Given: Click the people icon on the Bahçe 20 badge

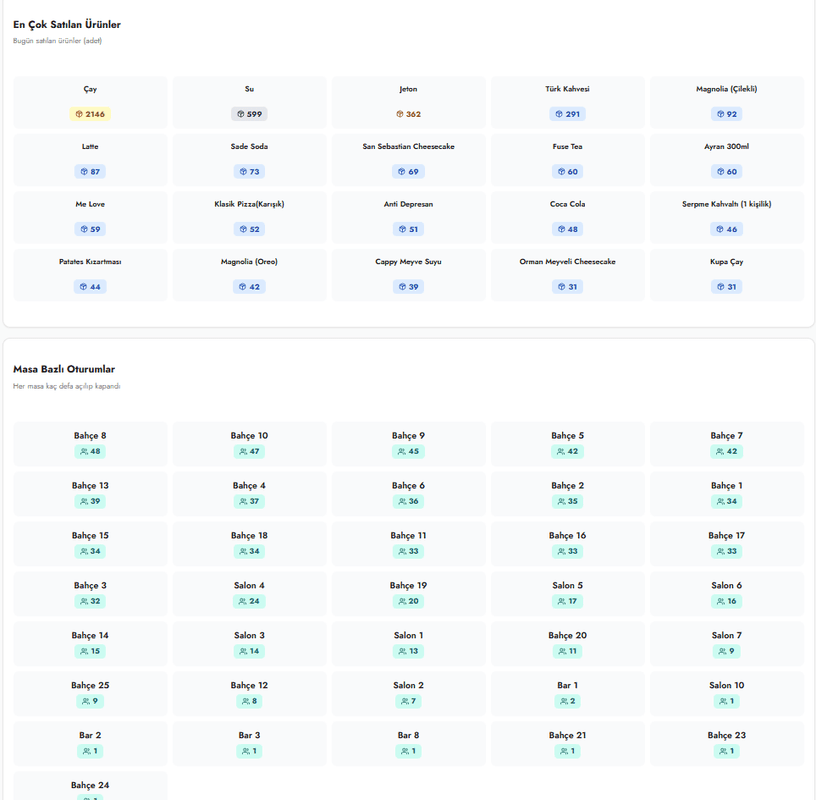Looking at the screenshot, I should pyautogui.click(x=562, y=652).
